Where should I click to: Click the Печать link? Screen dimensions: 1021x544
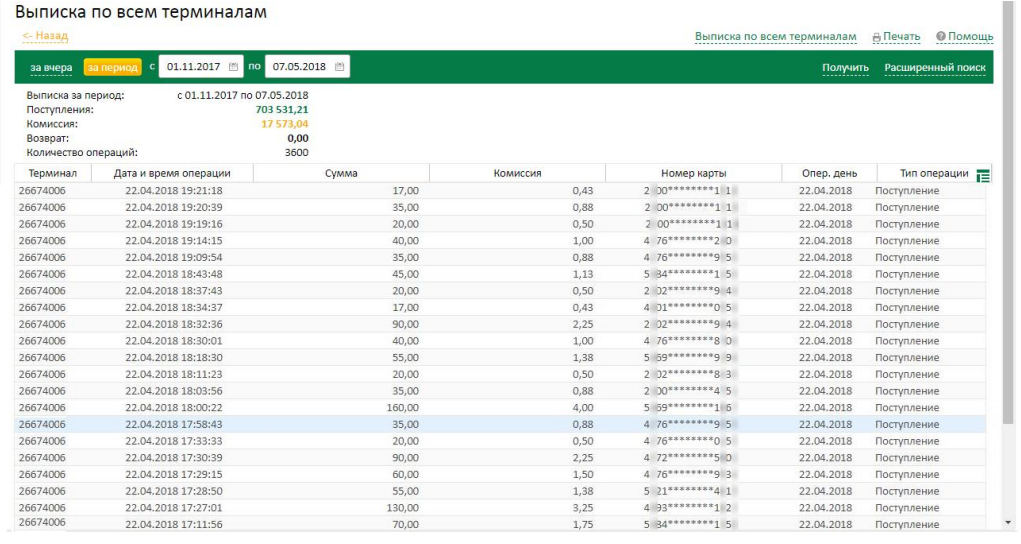tap(901, 36)
